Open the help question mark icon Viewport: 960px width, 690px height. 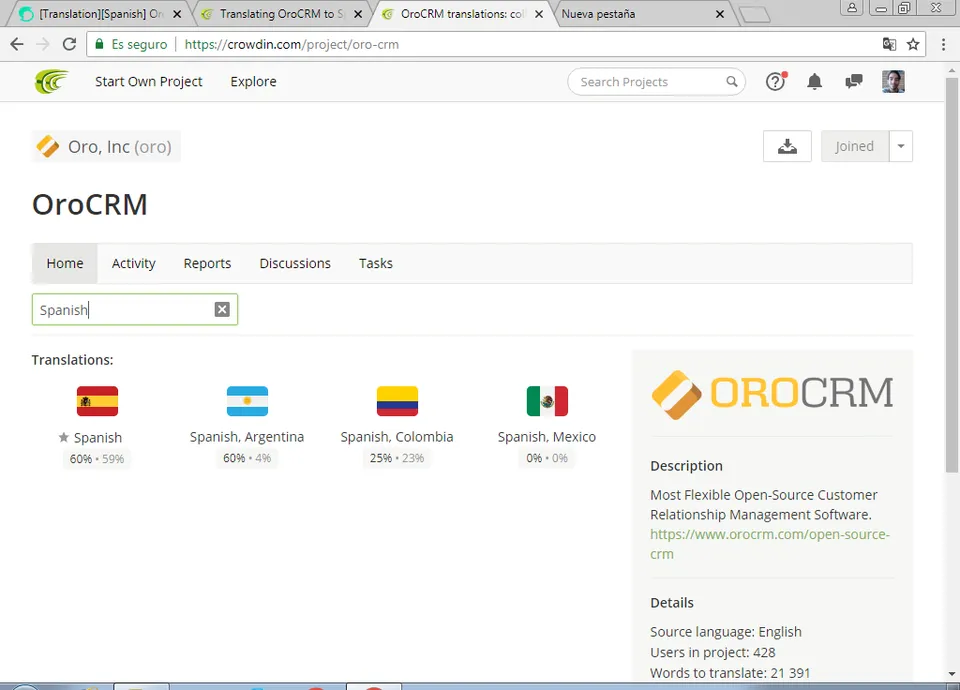[x=776, y=81]
